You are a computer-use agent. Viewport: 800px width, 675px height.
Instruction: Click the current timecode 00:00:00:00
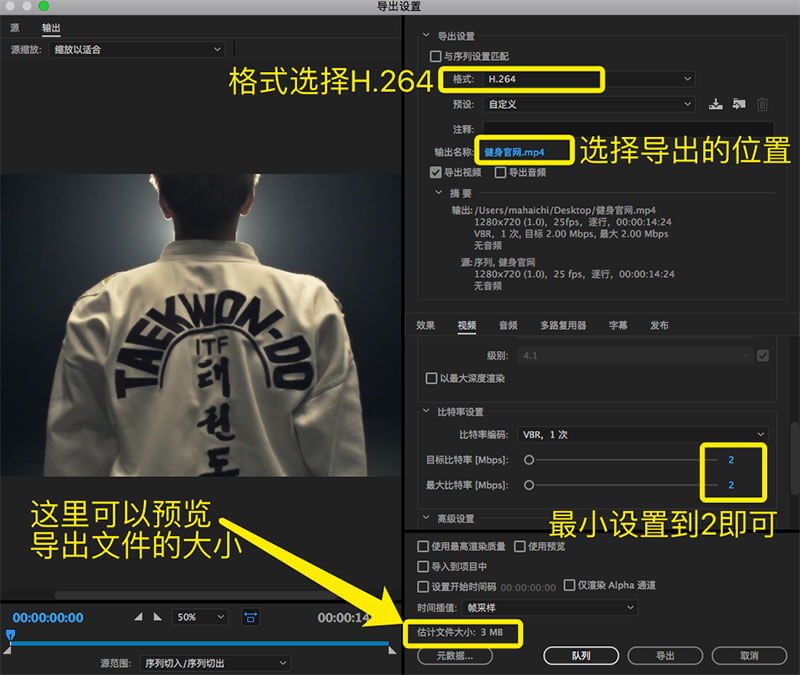48,617
